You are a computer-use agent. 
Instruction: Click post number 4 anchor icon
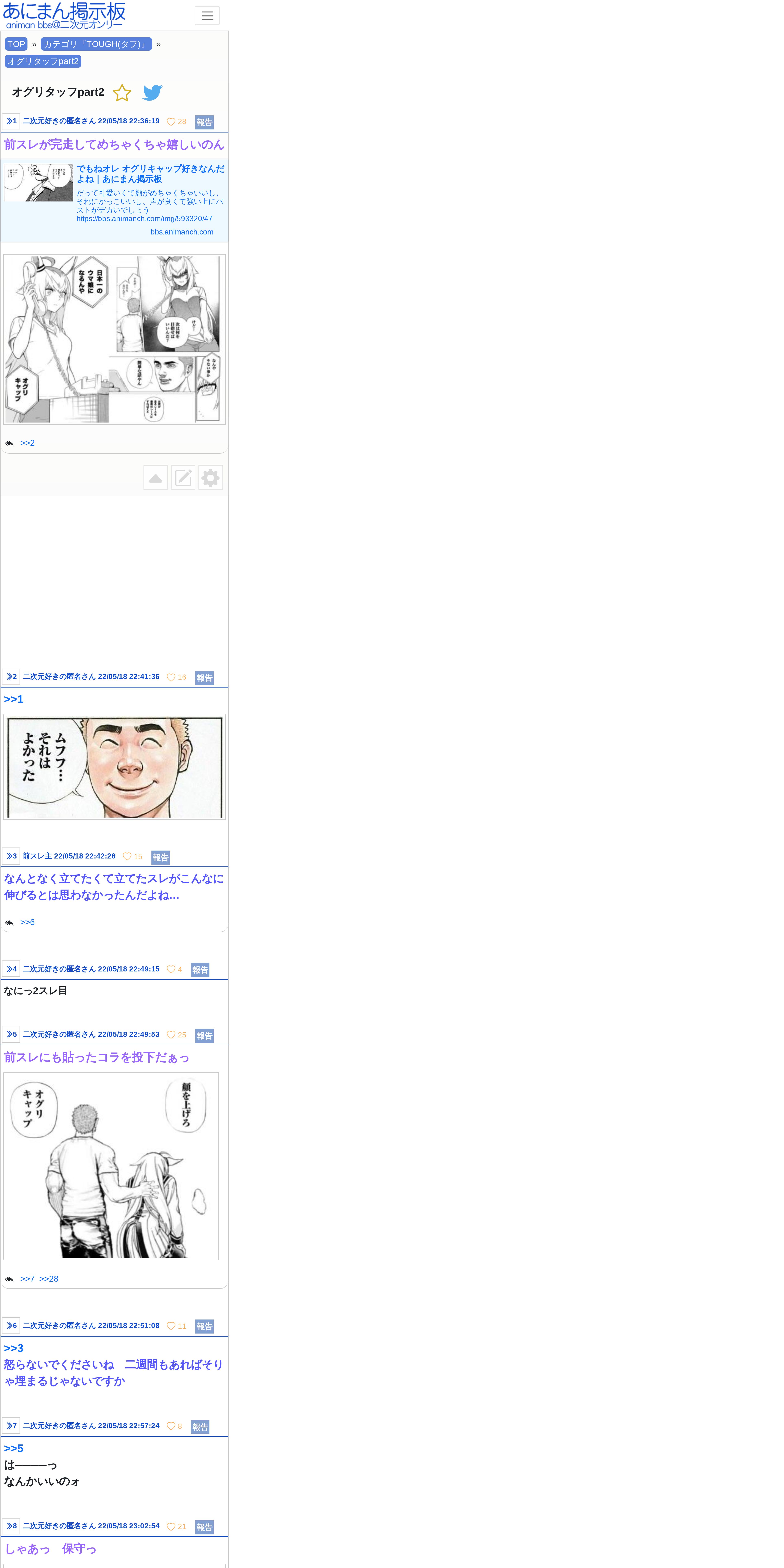(11, 969)
